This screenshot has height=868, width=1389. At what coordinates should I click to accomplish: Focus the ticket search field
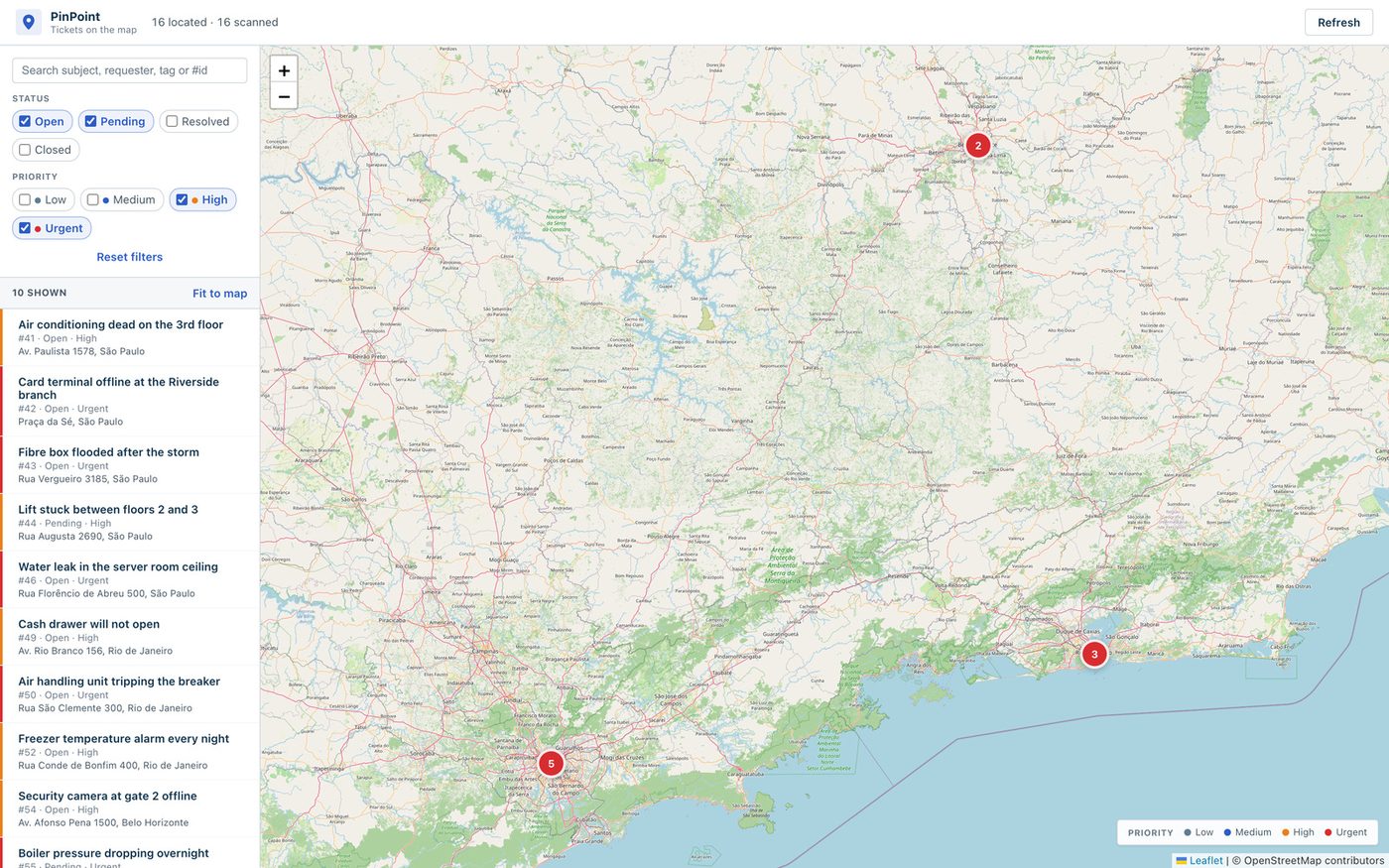130,70
